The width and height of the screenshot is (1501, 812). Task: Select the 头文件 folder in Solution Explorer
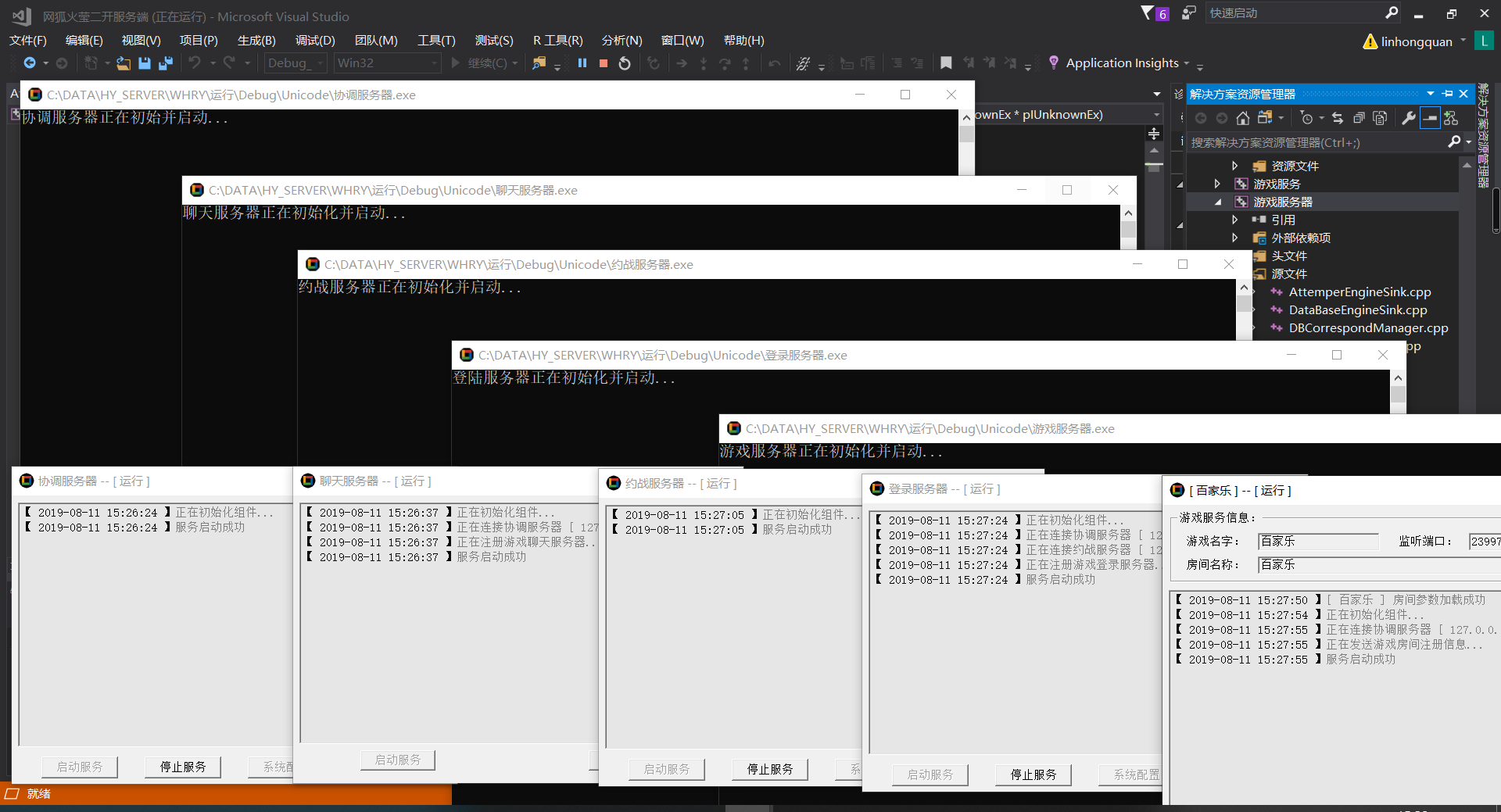(x=1288, y=256)
